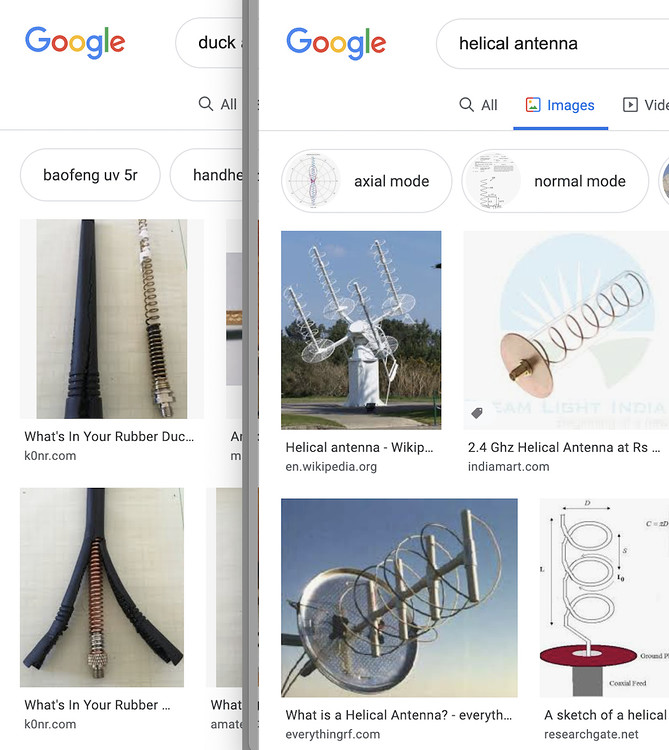
Task: Open the "2.4 Ghz Helical Antenna" indiamart link
Action: tap(566, 448)
